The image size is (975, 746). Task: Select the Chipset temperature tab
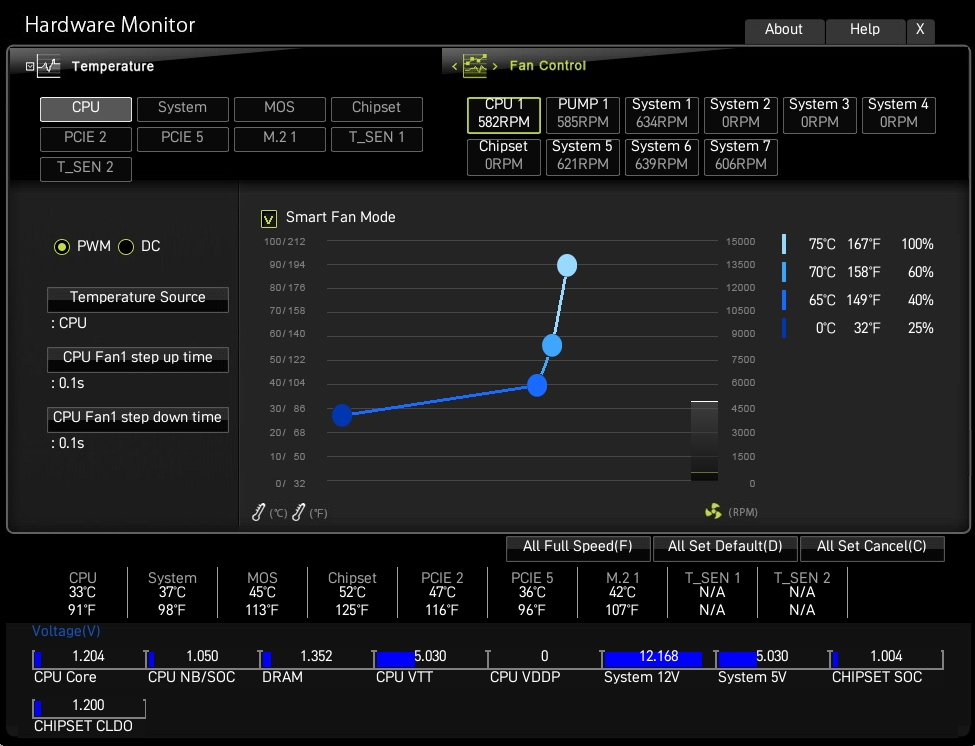pyautogui.click(x=377, y=109)
